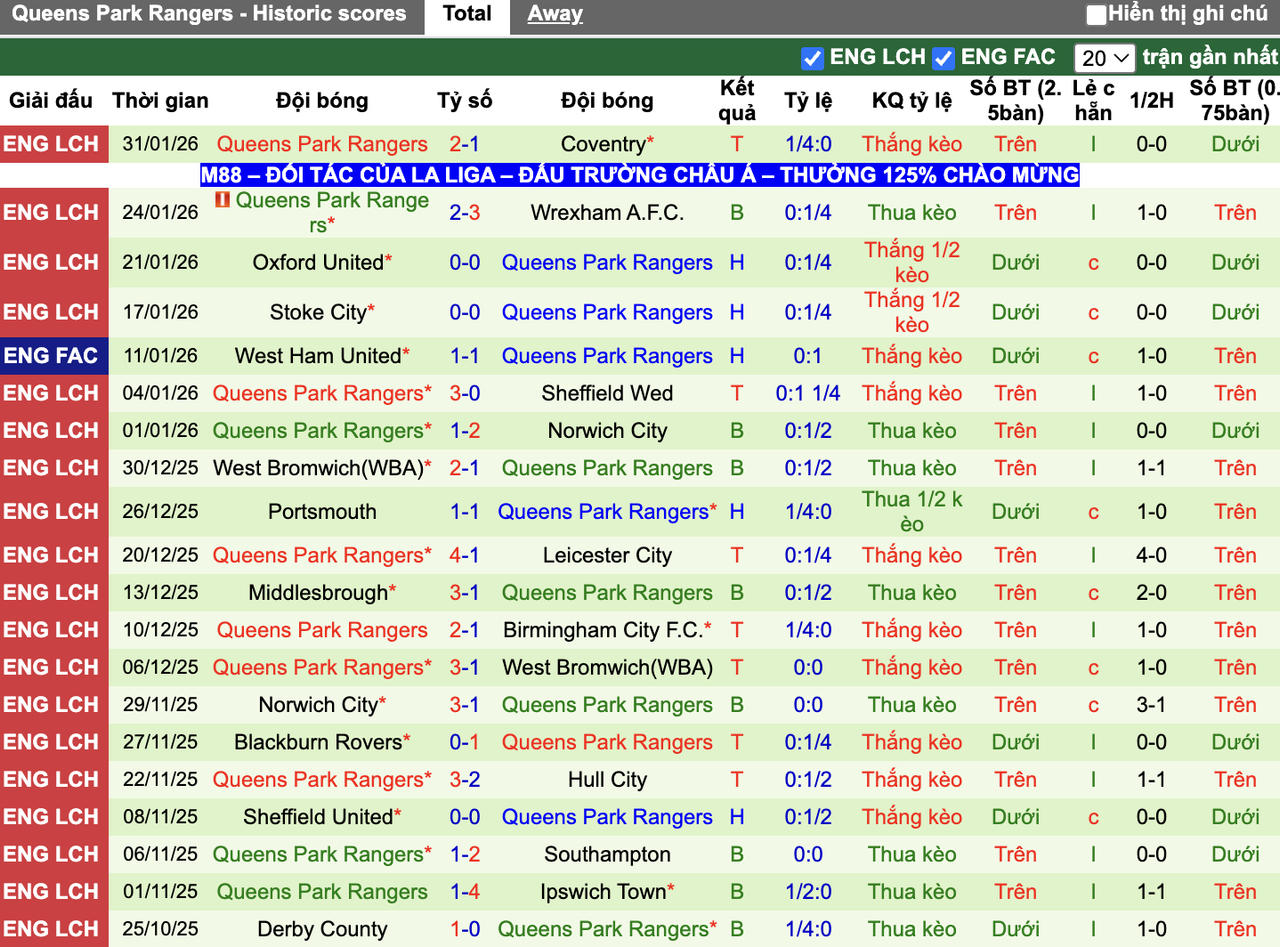
Task: Switch to the Away tab
Action: 555,14
